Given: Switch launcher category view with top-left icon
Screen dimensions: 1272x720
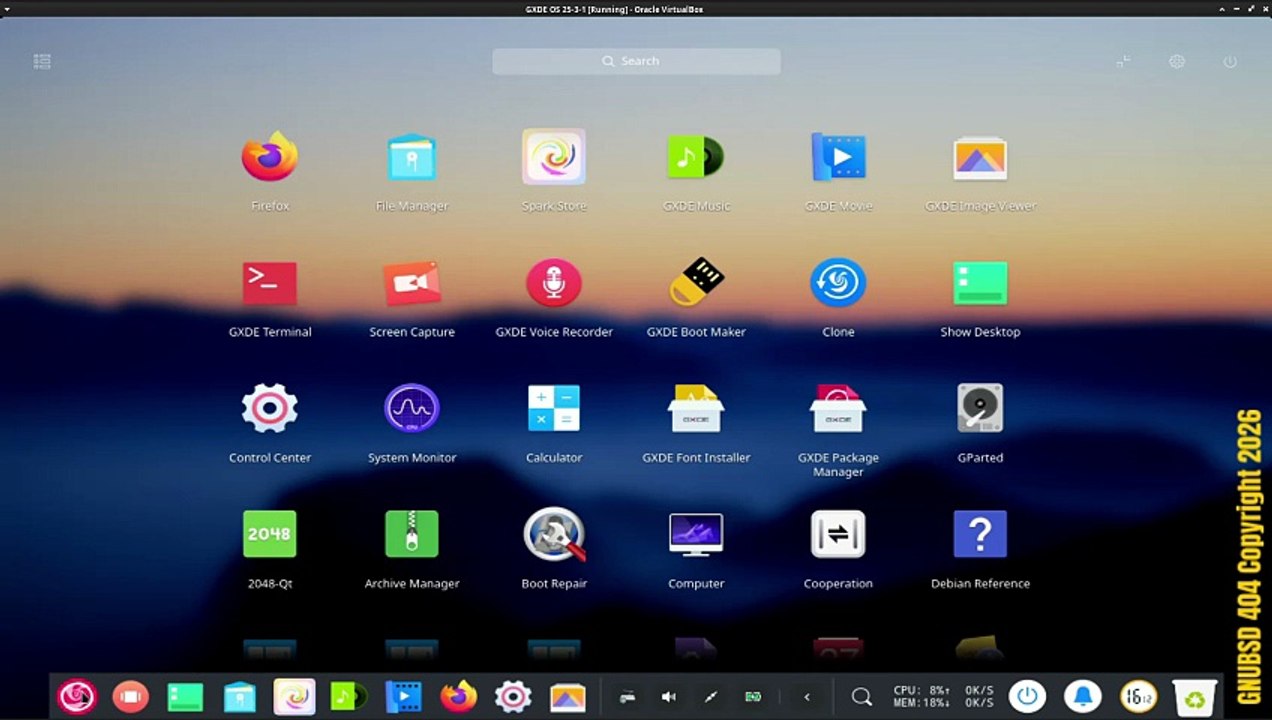Looking at the screenshot, I should tap(42, 61).
